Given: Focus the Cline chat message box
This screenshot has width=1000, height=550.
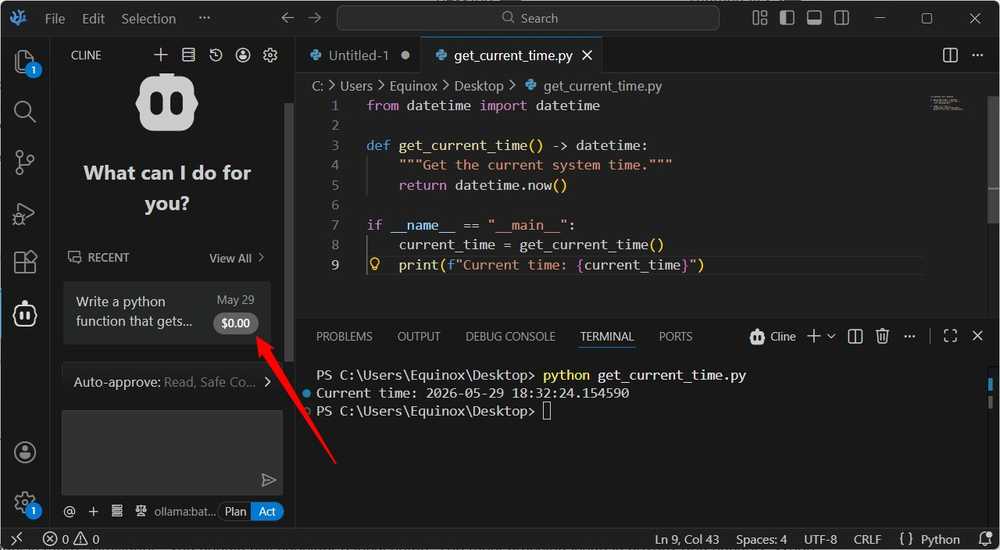Looking at the screenshot, I should [172, 453].
